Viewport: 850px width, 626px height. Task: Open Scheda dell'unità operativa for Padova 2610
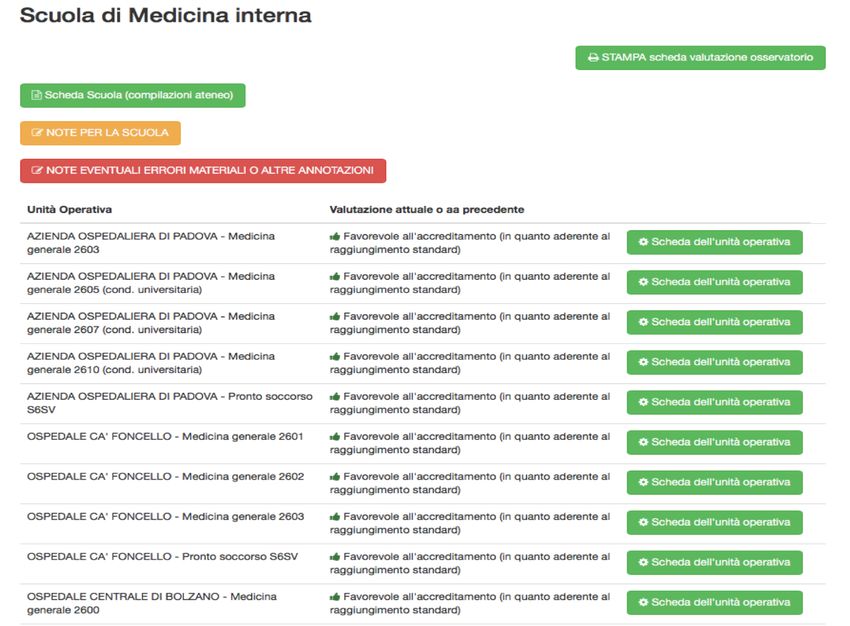[714, 362]
